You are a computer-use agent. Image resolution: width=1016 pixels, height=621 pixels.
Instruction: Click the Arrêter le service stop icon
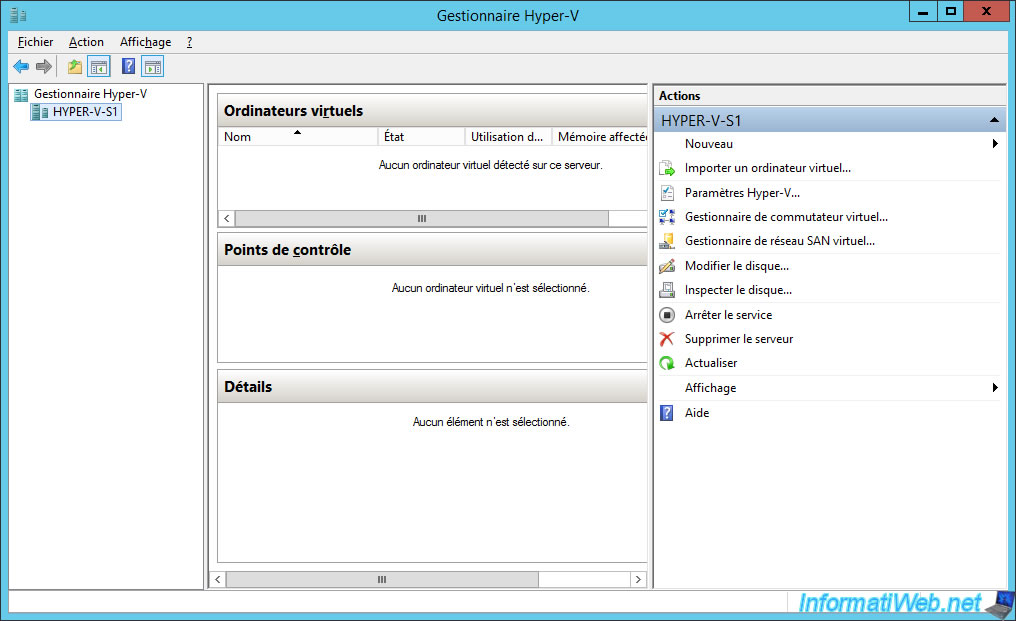[667, 315]
